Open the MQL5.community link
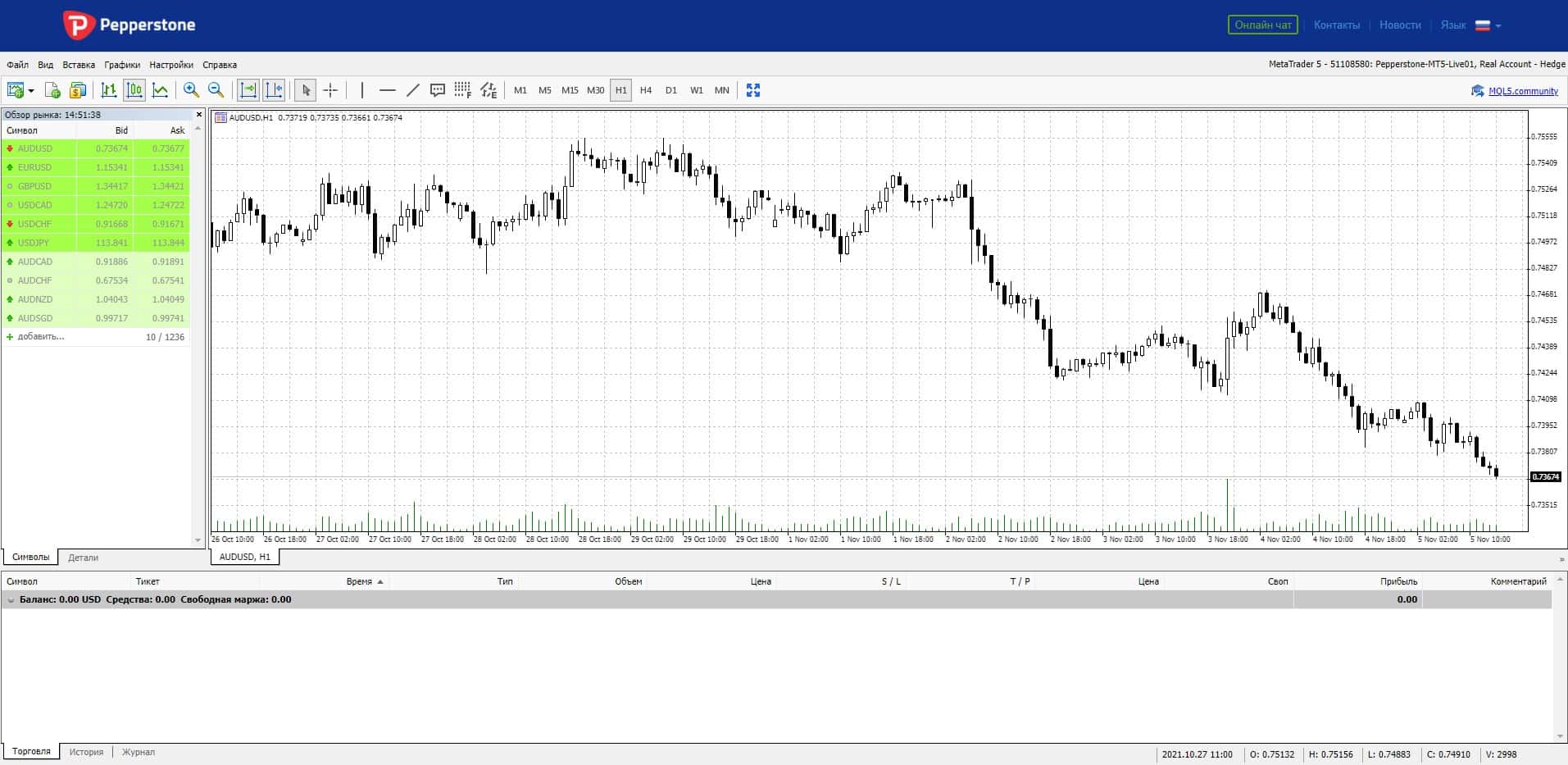Viewport: 1568px width, 765px height. (1523, 91)
